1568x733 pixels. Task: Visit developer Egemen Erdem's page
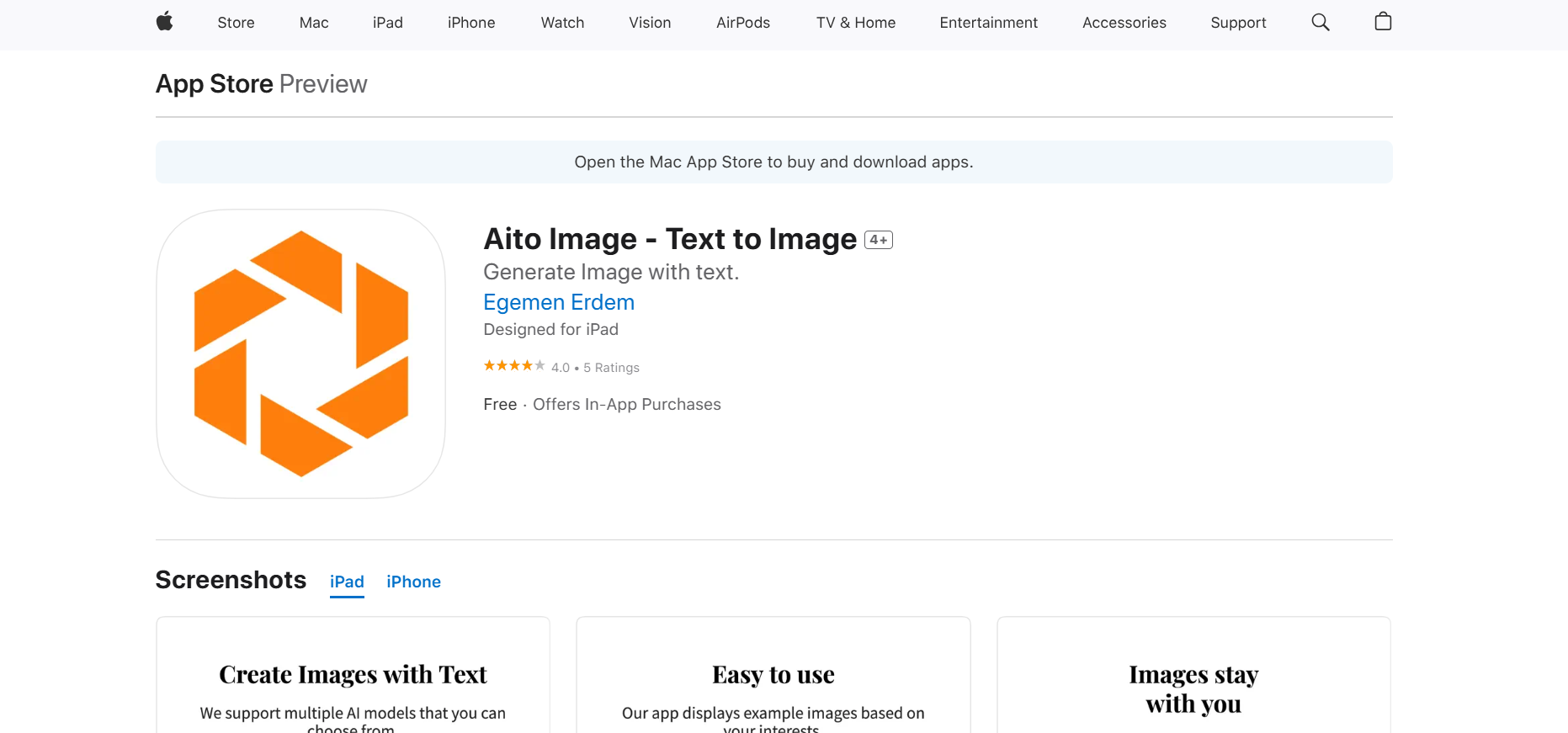[x=558, y=302]
